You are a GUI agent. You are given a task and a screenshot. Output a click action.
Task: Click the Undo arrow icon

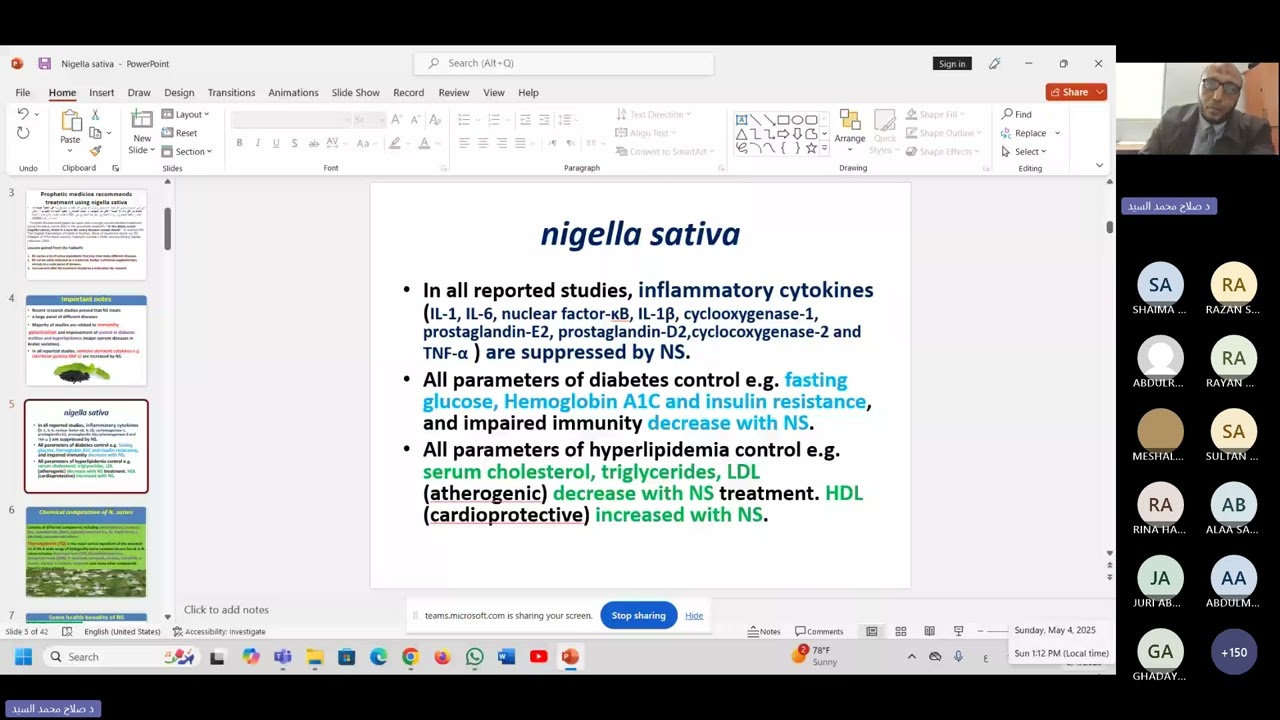(x=22, y=114)
